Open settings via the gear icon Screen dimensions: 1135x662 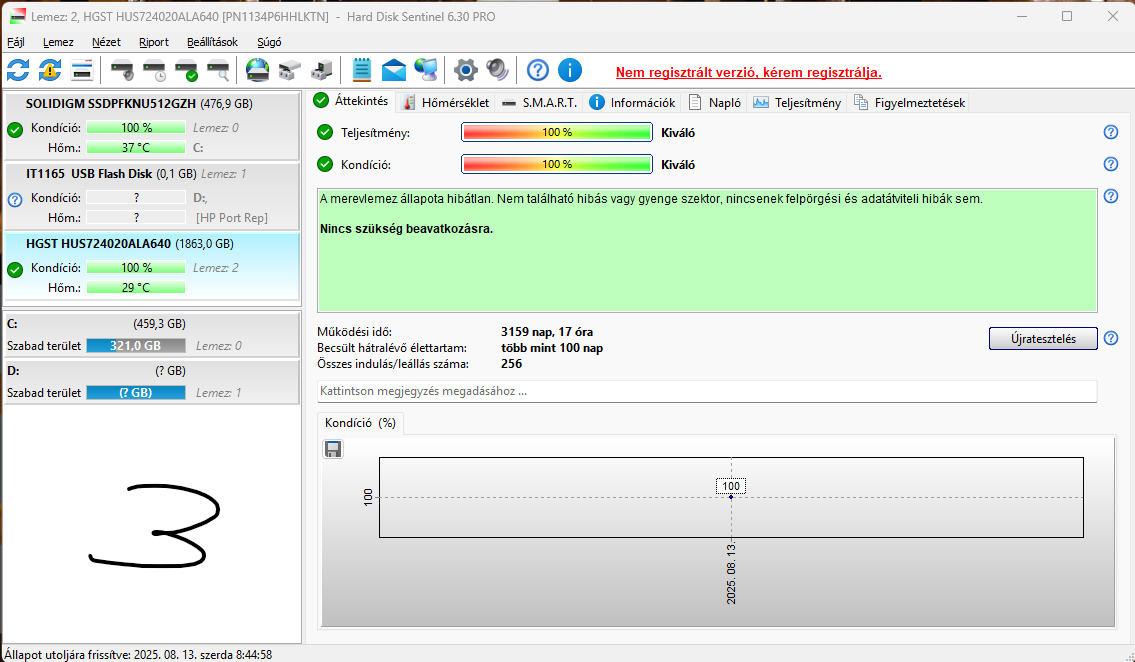[x=465, y=70]
